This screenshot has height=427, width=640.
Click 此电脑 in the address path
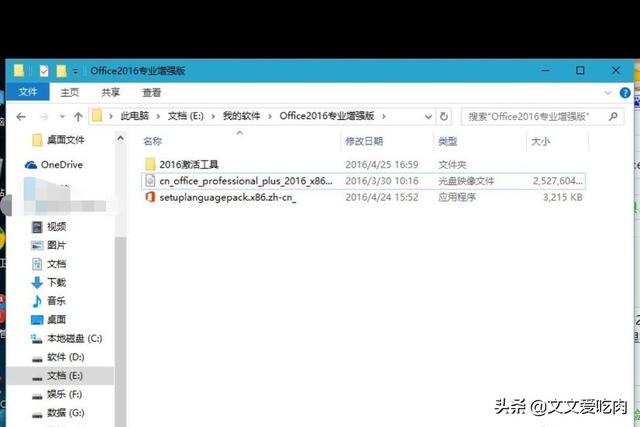point(134,116)
